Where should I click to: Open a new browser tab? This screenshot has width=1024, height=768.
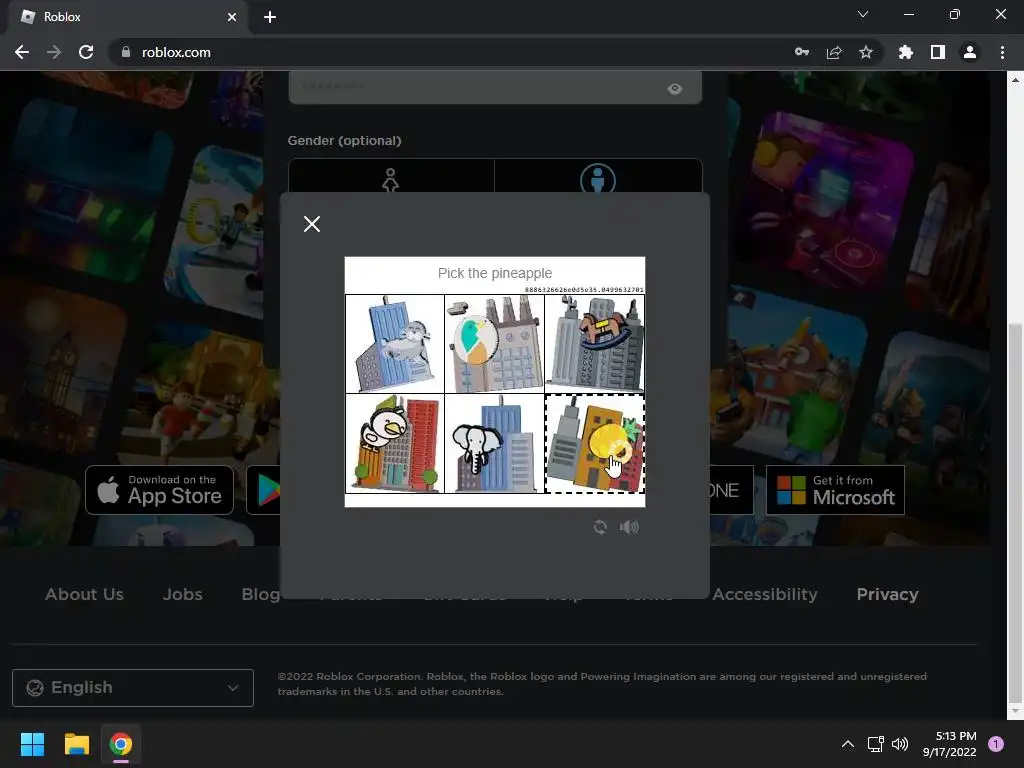(x=270, y=17)
